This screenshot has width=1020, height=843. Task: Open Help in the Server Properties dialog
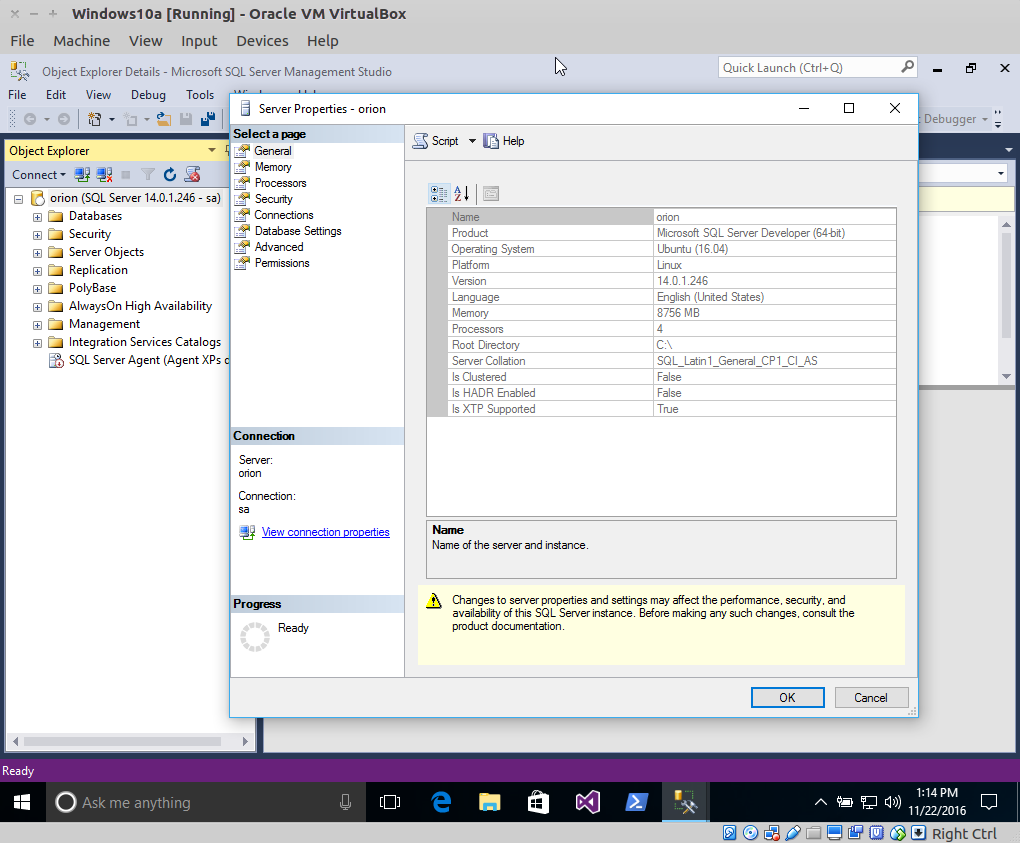click(x=503, y=141)
